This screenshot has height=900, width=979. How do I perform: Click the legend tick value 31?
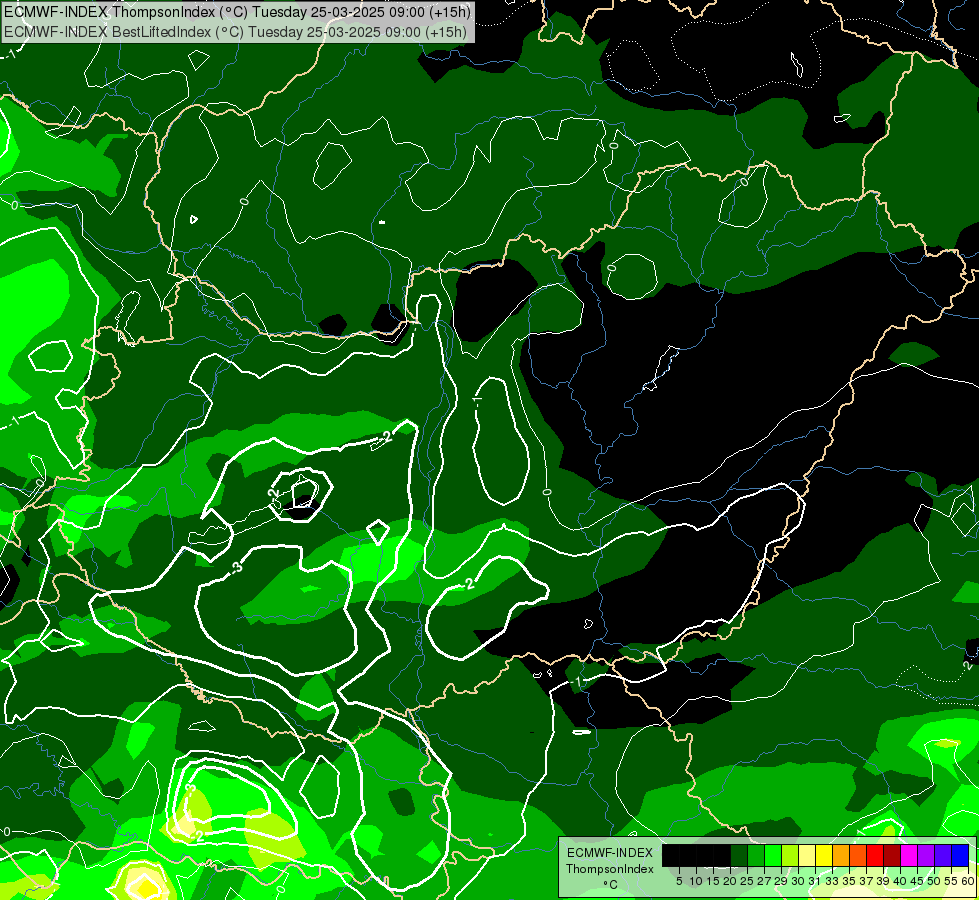(815, 881)
